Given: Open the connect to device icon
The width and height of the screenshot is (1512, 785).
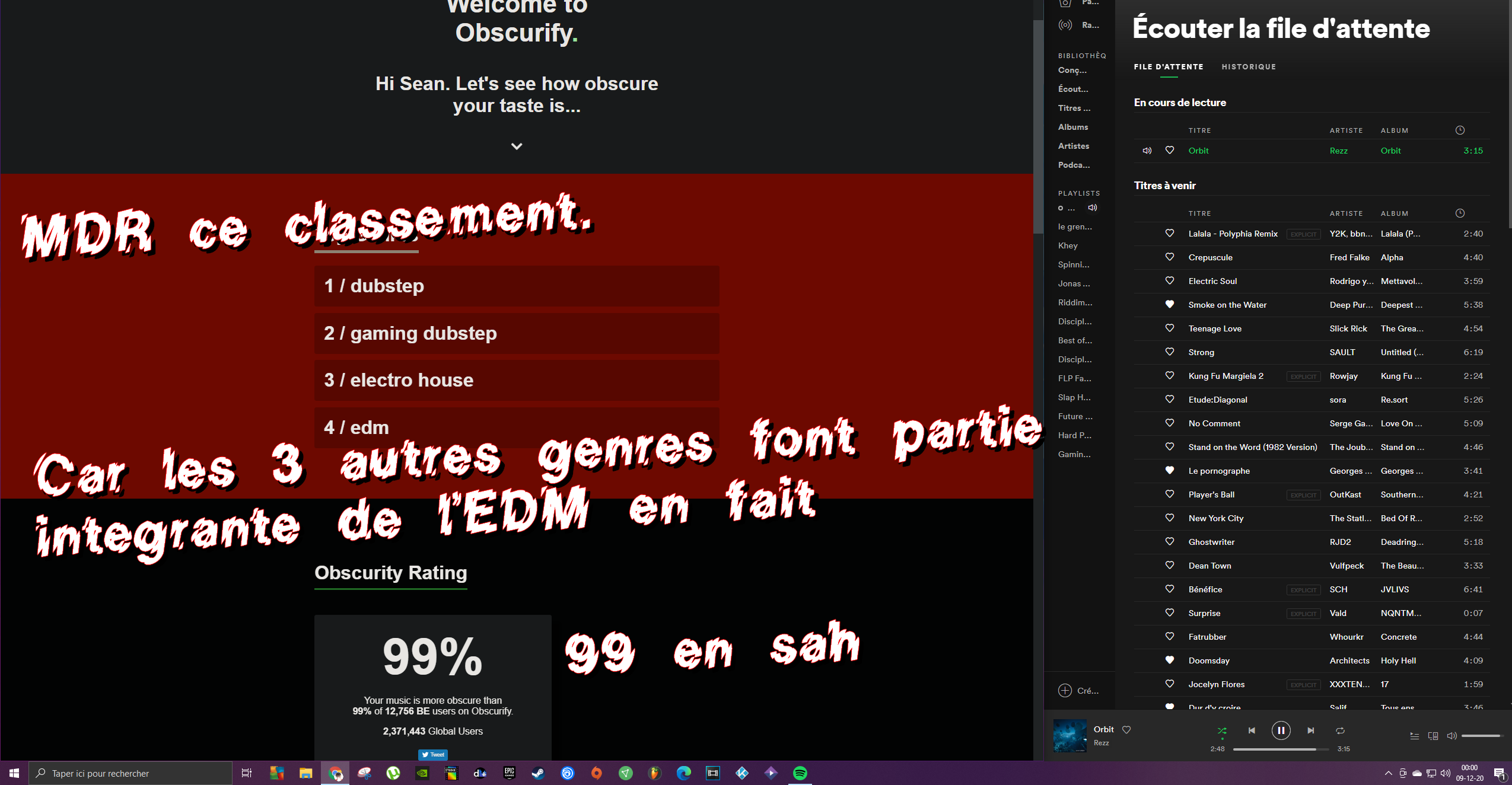Looking at the screenshot, I should [x=1433, y=736].
